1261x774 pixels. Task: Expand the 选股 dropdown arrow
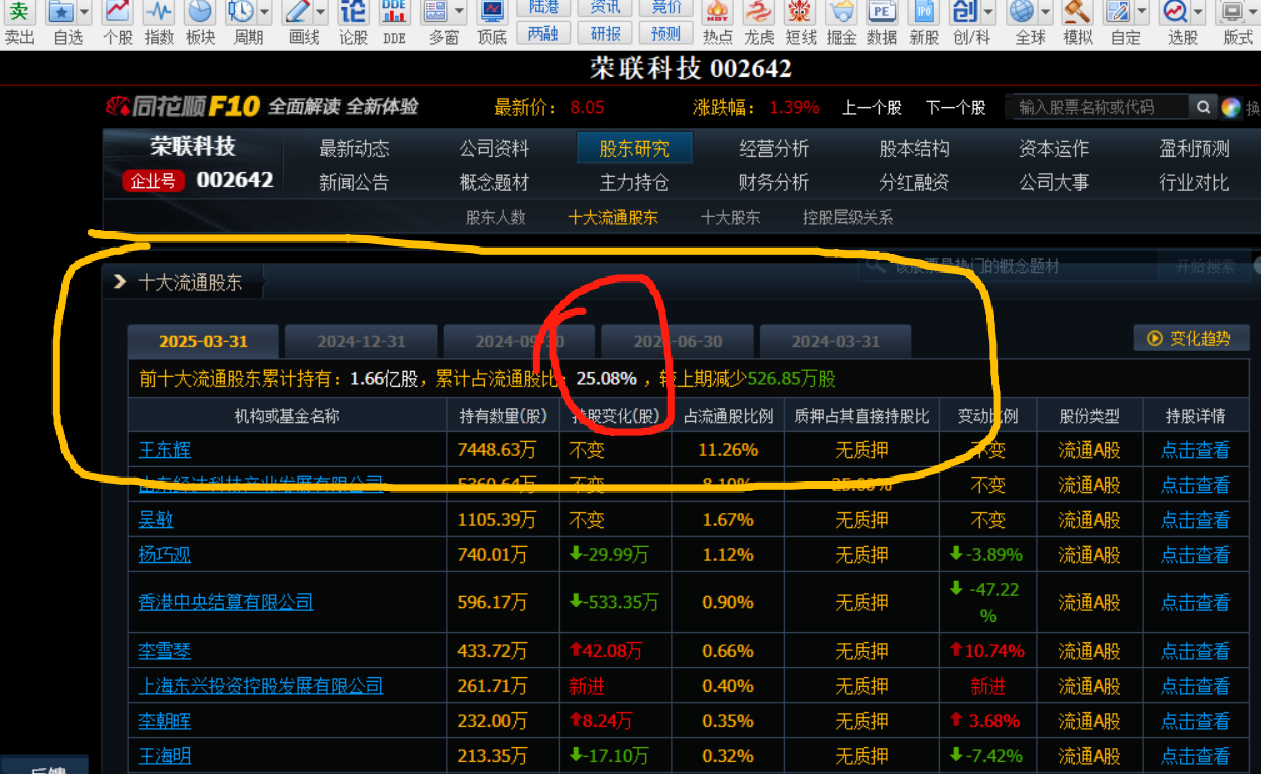coord(1197,13)
